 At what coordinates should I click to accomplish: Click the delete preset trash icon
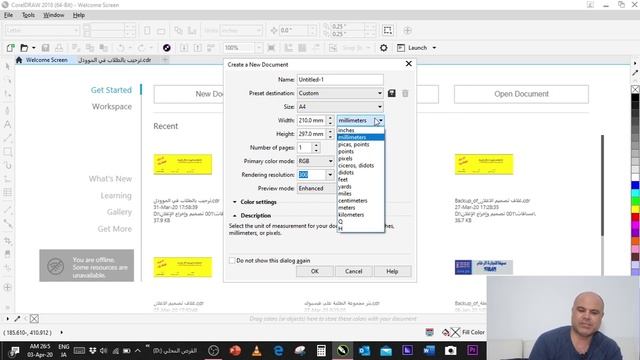405,93
